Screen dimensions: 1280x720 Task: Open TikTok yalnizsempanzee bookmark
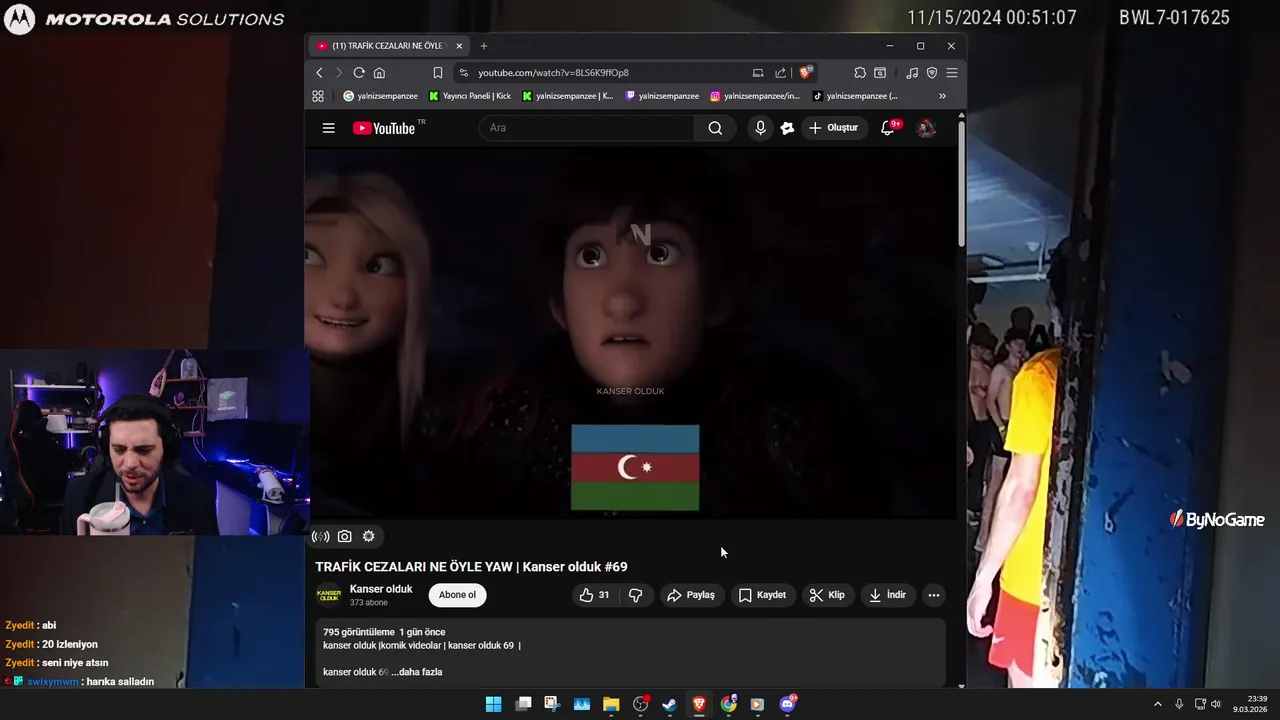[x=855, y=96]
